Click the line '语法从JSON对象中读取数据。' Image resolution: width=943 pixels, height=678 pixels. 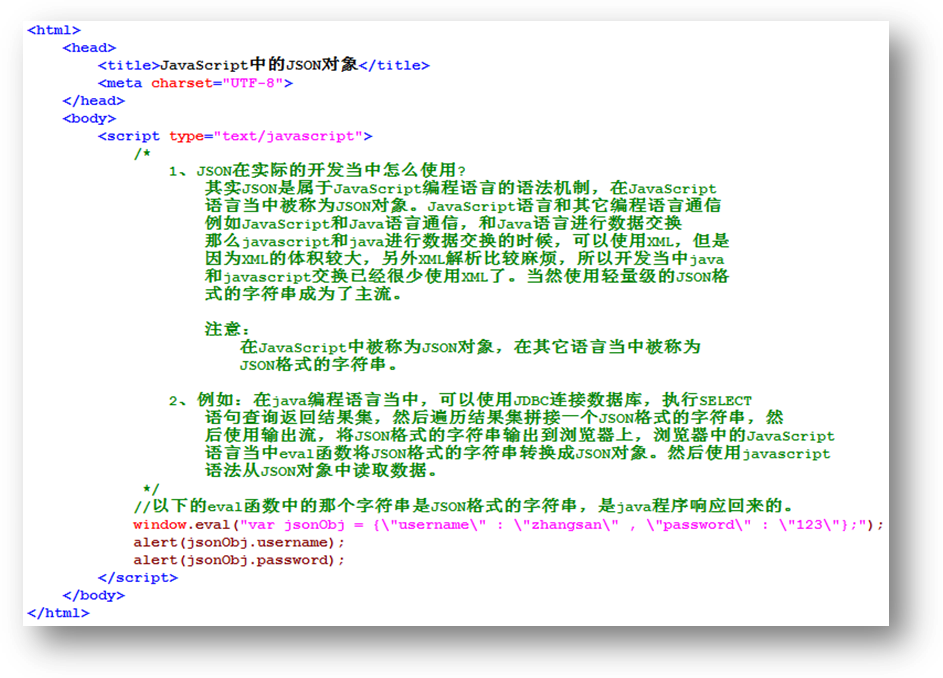[321, 470]
